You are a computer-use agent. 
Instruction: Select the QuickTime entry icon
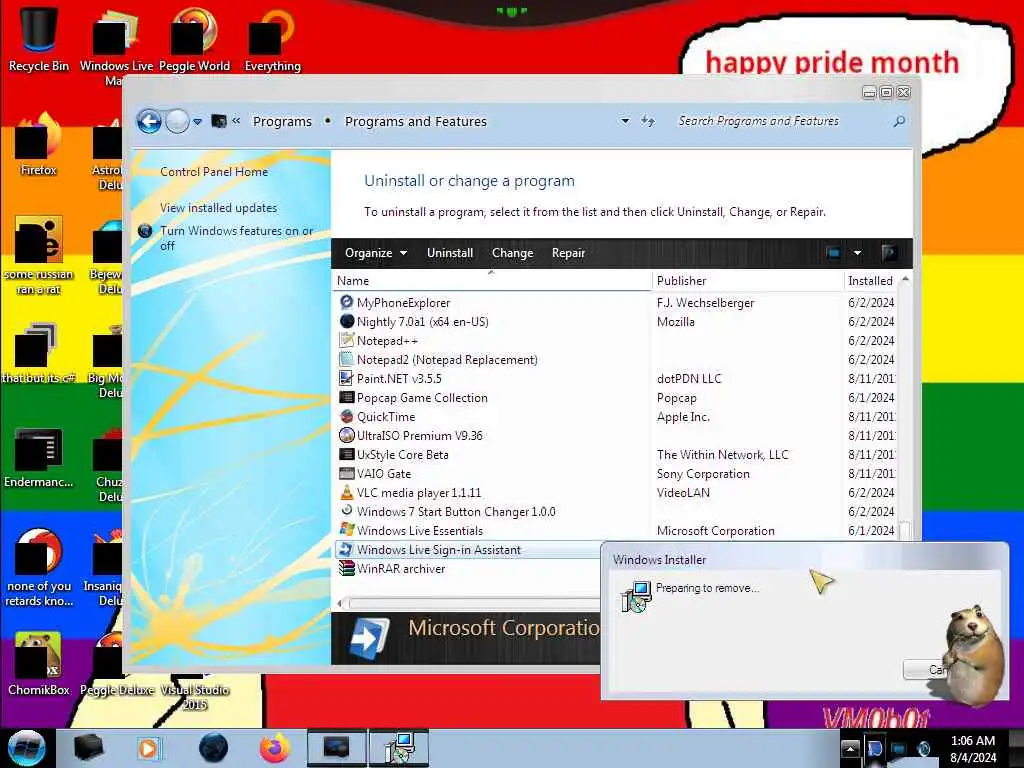347,417
